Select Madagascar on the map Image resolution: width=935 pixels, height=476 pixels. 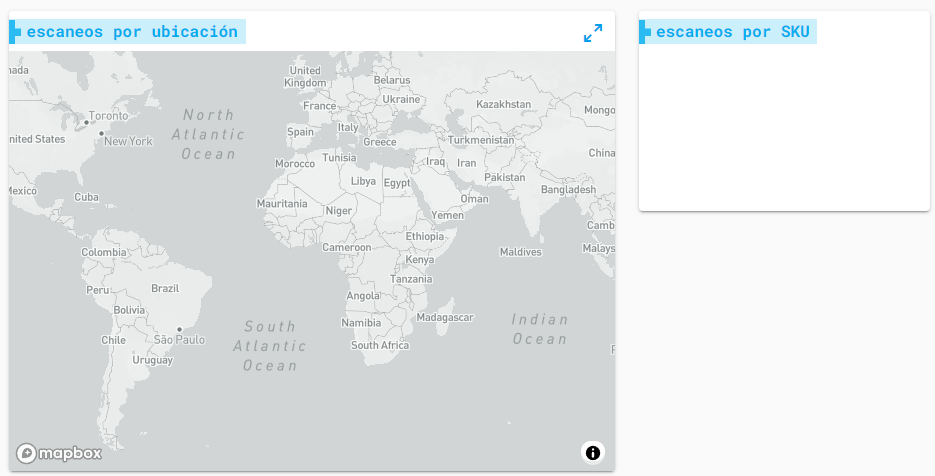444,317
